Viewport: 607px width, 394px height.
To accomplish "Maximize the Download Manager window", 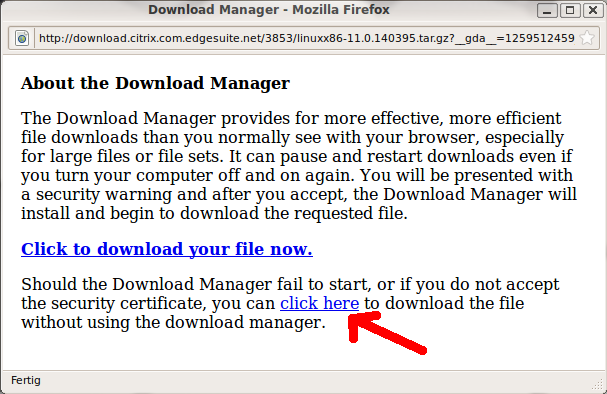I will coord(570,10).
